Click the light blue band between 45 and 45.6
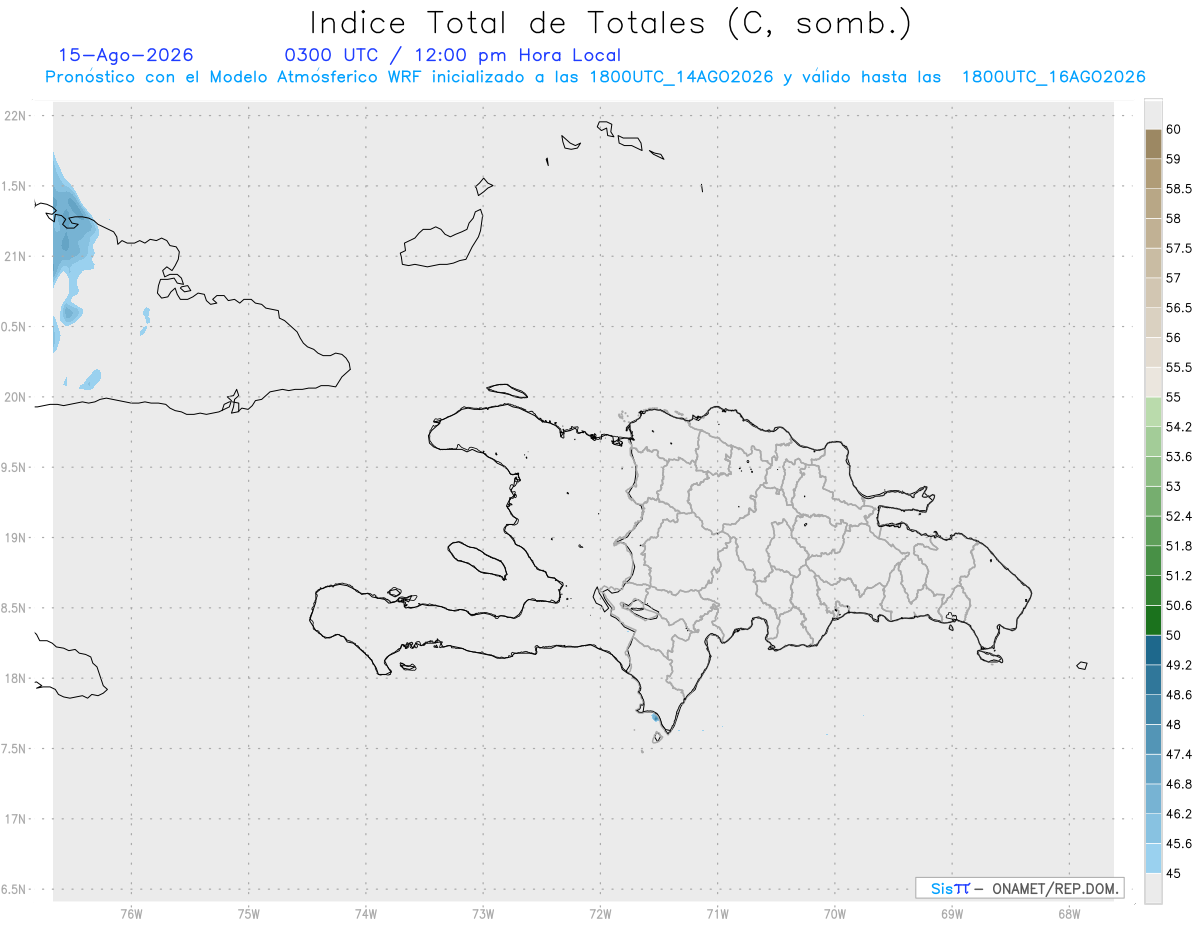 pos(1153,858)
